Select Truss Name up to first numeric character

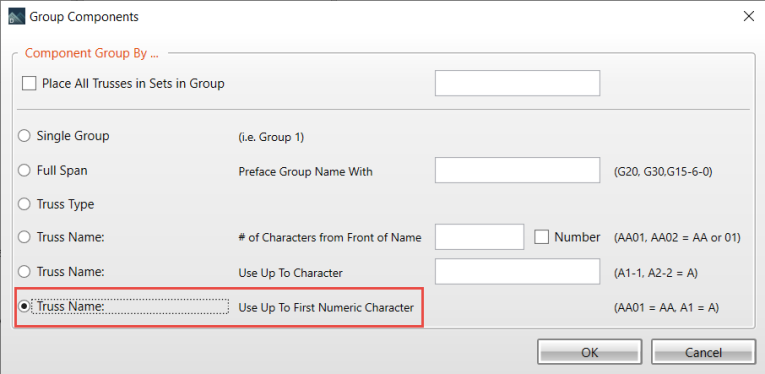coord(24,306)
